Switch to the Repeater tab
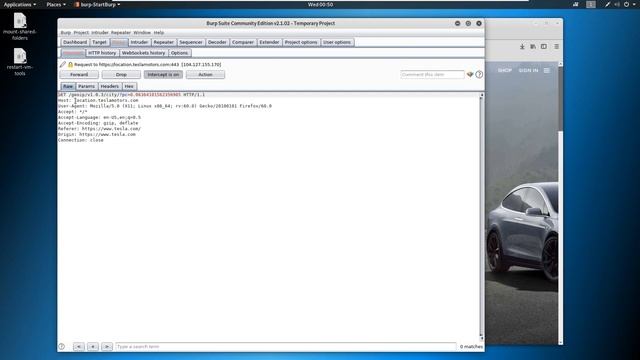 pyautogui.click(x=164, y=42)
